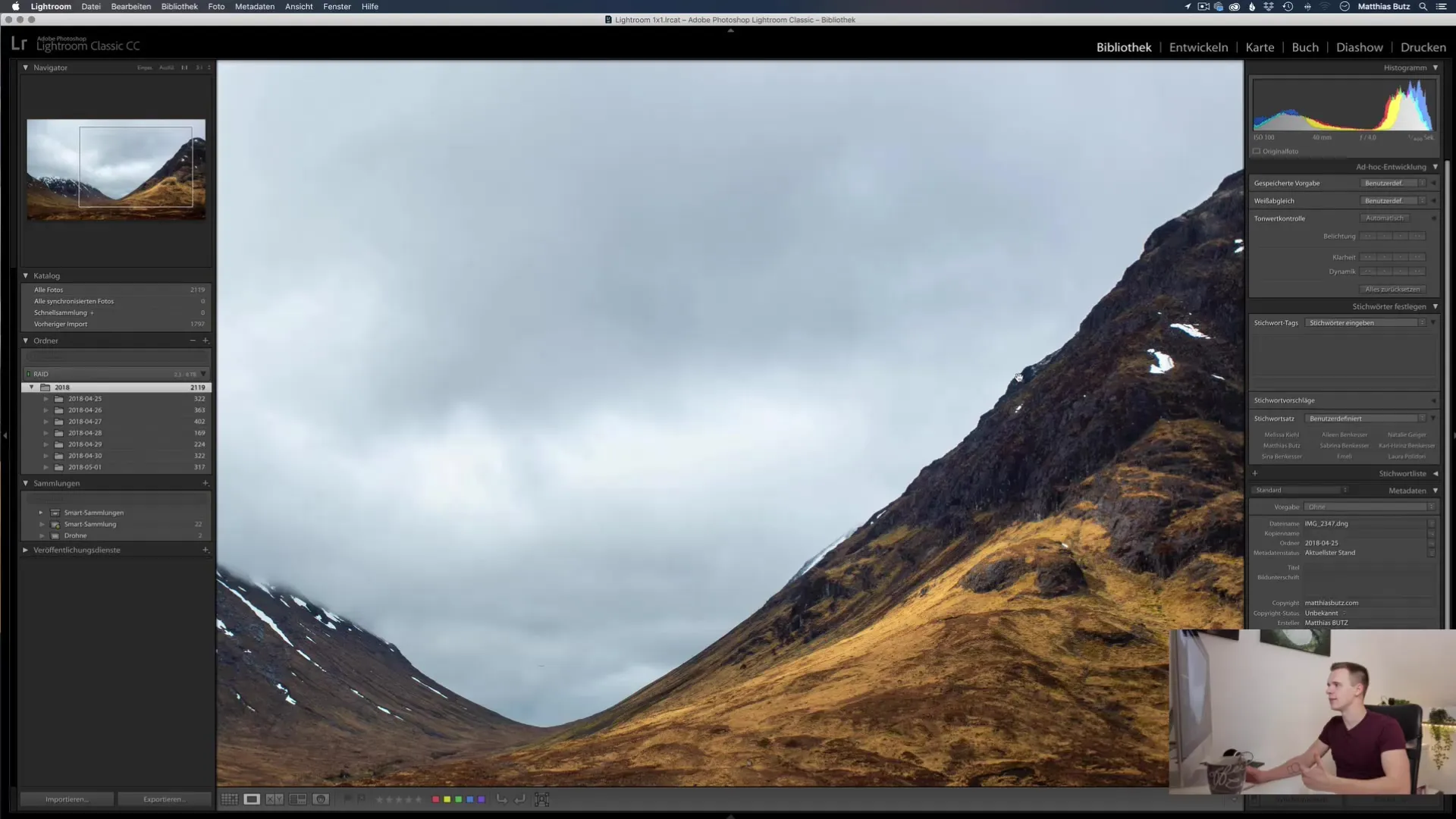Open Survey view icon in toolbar
The image size is (1456, 819).
tap(298, 799)
